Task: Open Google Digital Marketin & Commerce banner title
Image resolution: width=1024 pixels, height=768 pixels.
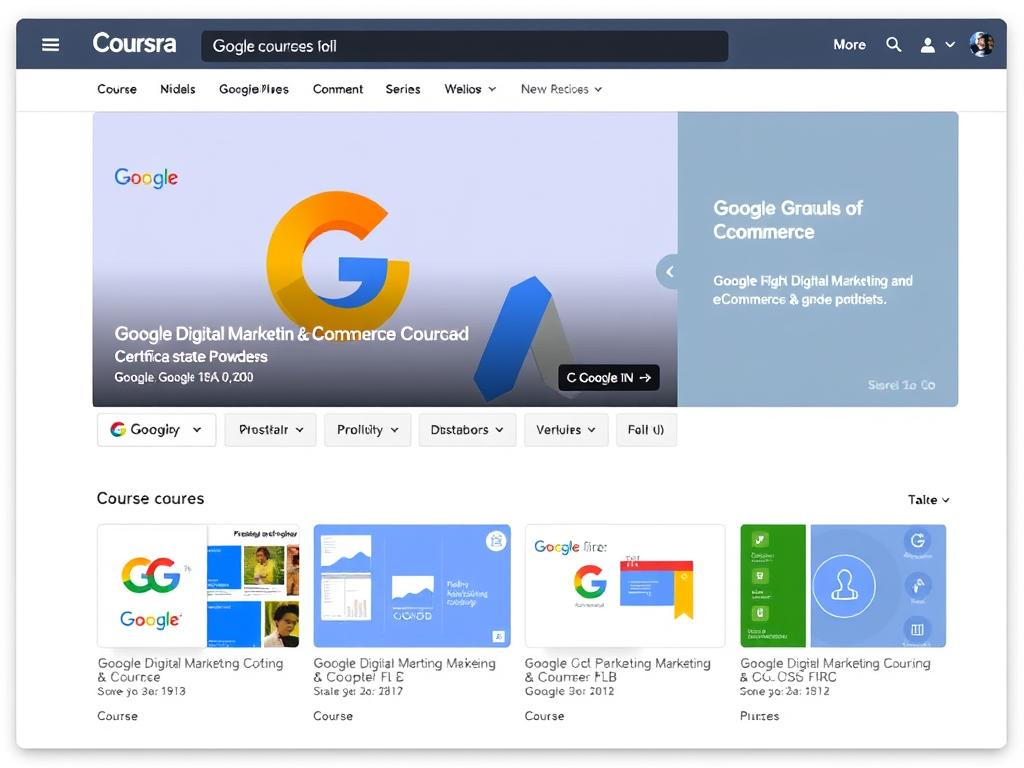Action: (291, 334)
